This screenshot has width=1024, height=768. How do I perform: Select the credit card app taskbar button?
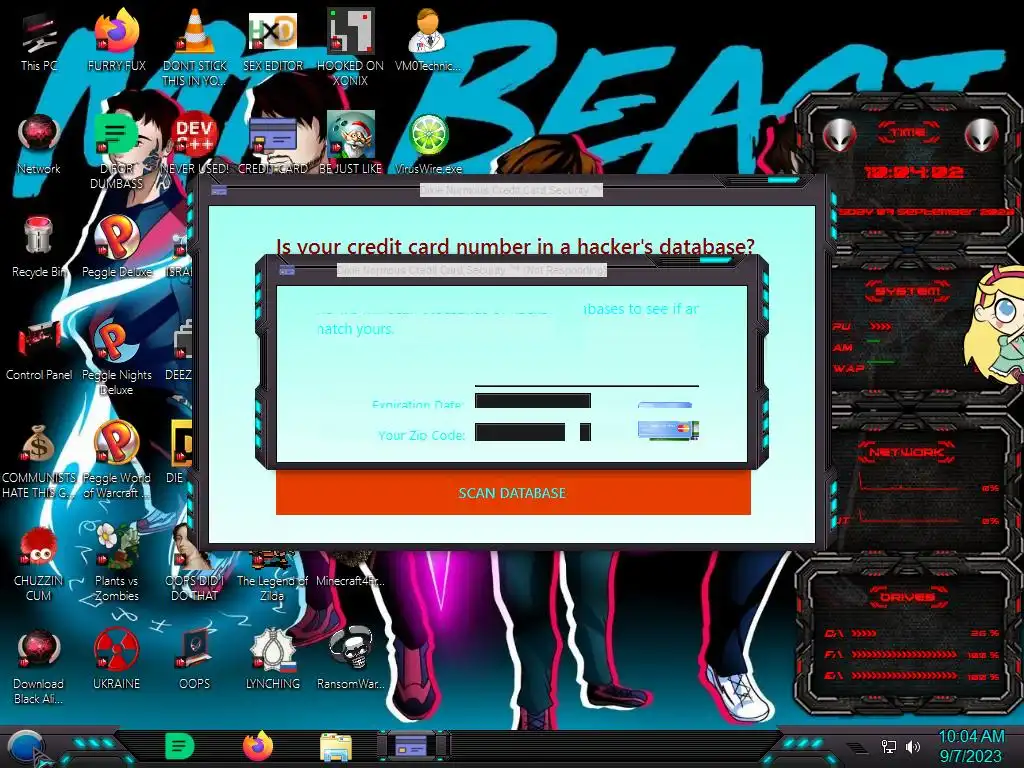pos(411,746)
